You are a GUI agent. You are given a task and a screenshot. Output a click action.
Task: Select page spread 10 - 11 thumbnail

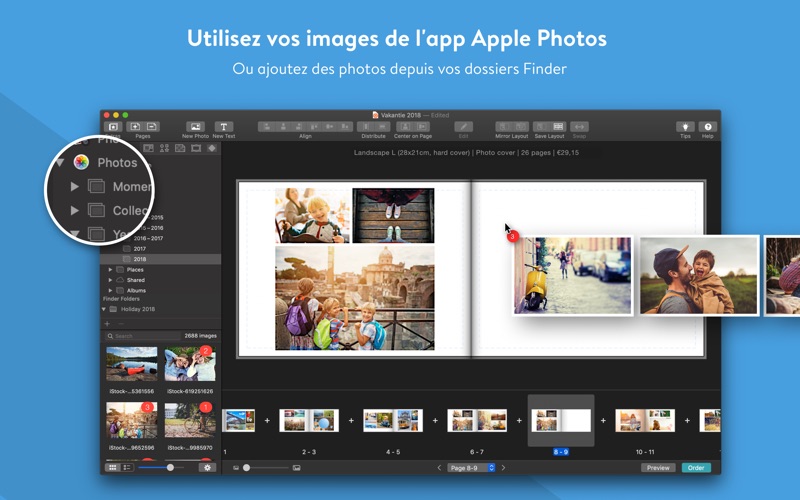645,420
